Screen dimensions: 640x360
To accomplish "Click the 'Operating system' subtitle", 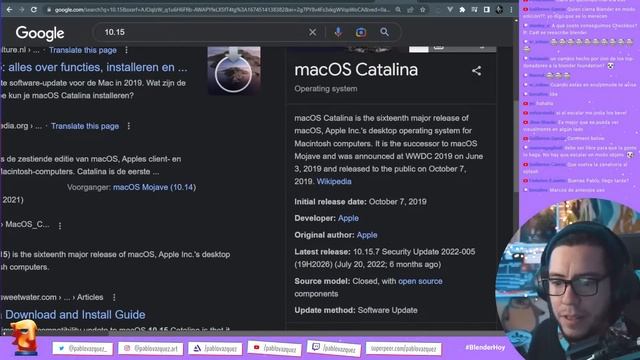I will coord(326,89).
